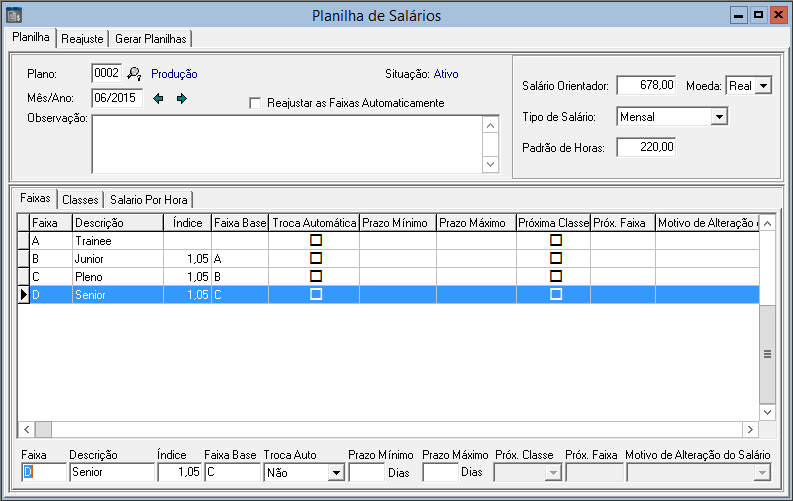Check Próxima Classe box for Junior row
This screenshot has width=793, height=501.
click(556, 258)
